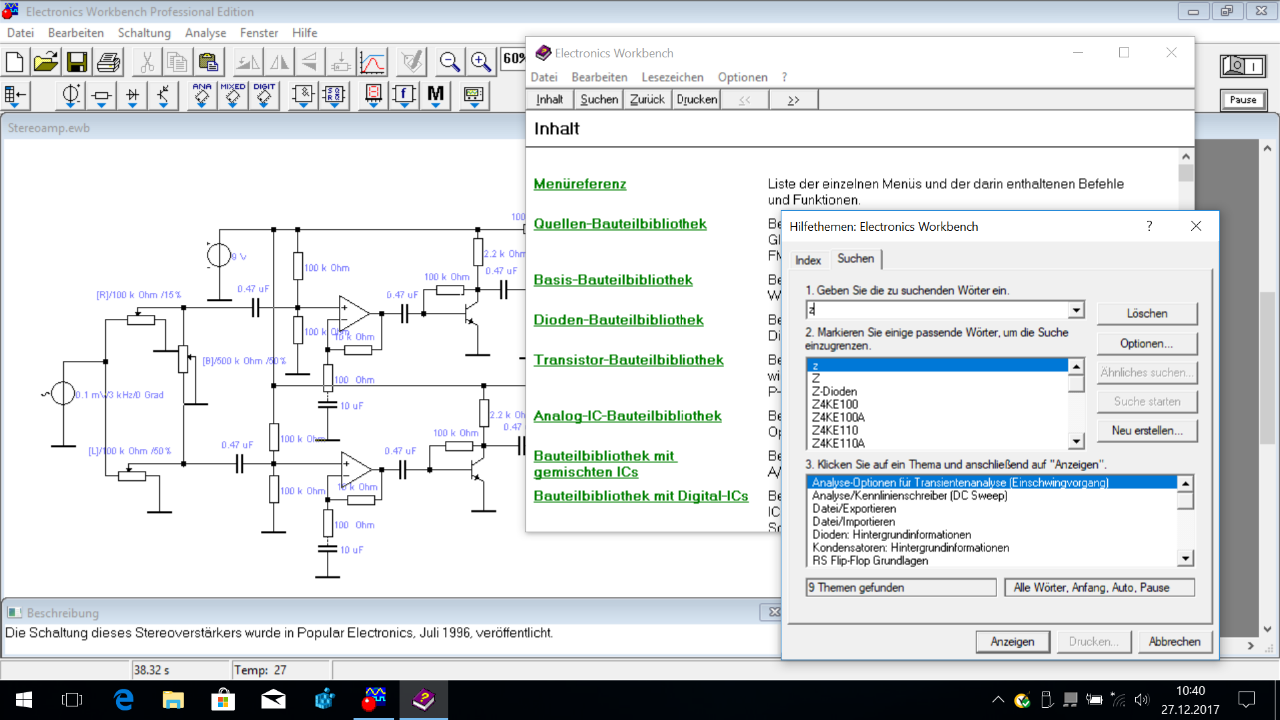Image resolution: width=1280 pixels, height=720 pixels.
Task: Open the Logic Gates parts bin
Action: coord(304,96)
